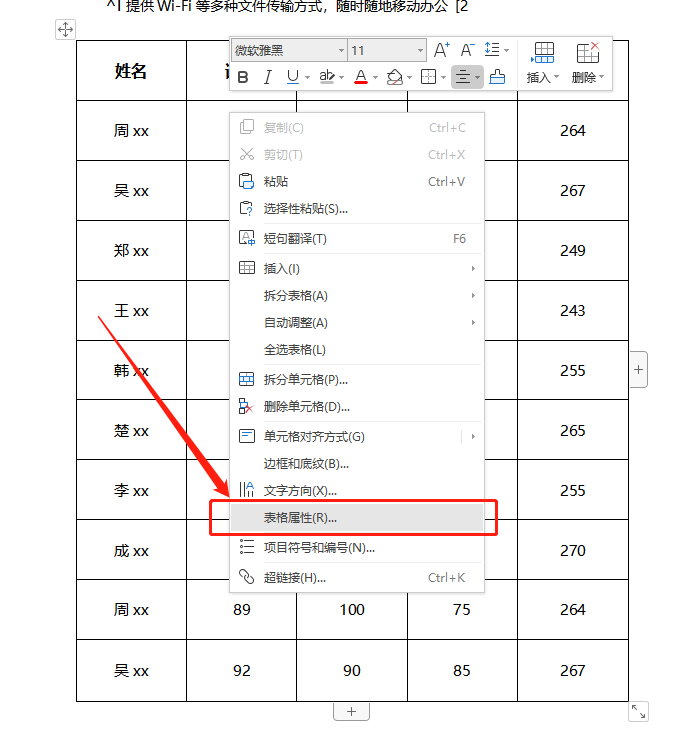Toggle bold formatting in mini toolbar
The width and height of the screenshot is (680, 749).
pos(243,77)
